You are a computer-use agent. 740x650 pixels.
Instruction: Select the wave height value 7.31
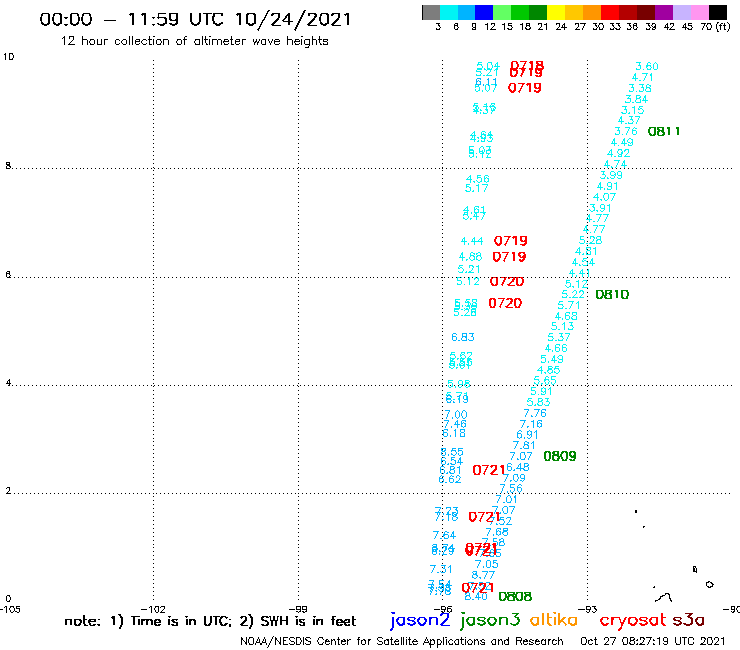[x=441, y=569]
